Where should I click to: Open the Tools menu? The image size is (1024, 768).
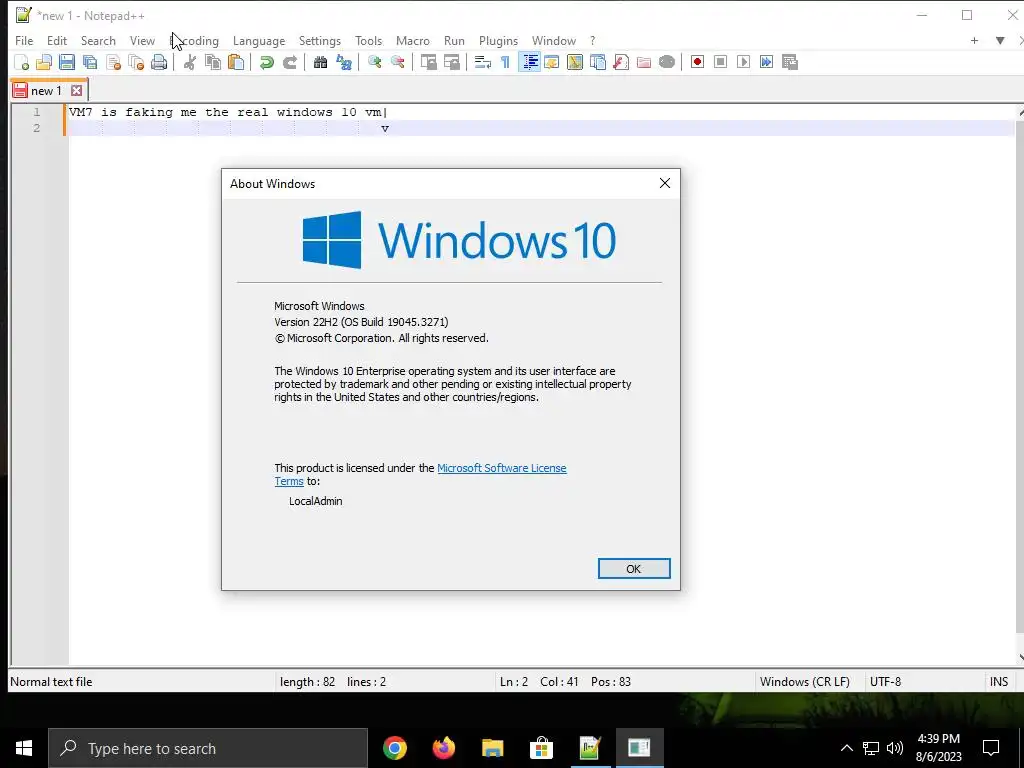tap(368, 40)
